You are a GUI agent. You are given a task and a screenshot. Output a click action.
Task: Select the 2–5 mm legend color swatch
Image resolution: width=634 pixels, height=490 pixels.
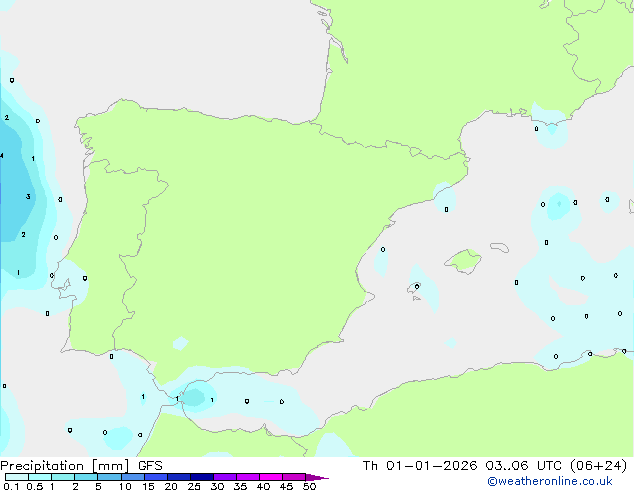(x=86, y=477)
